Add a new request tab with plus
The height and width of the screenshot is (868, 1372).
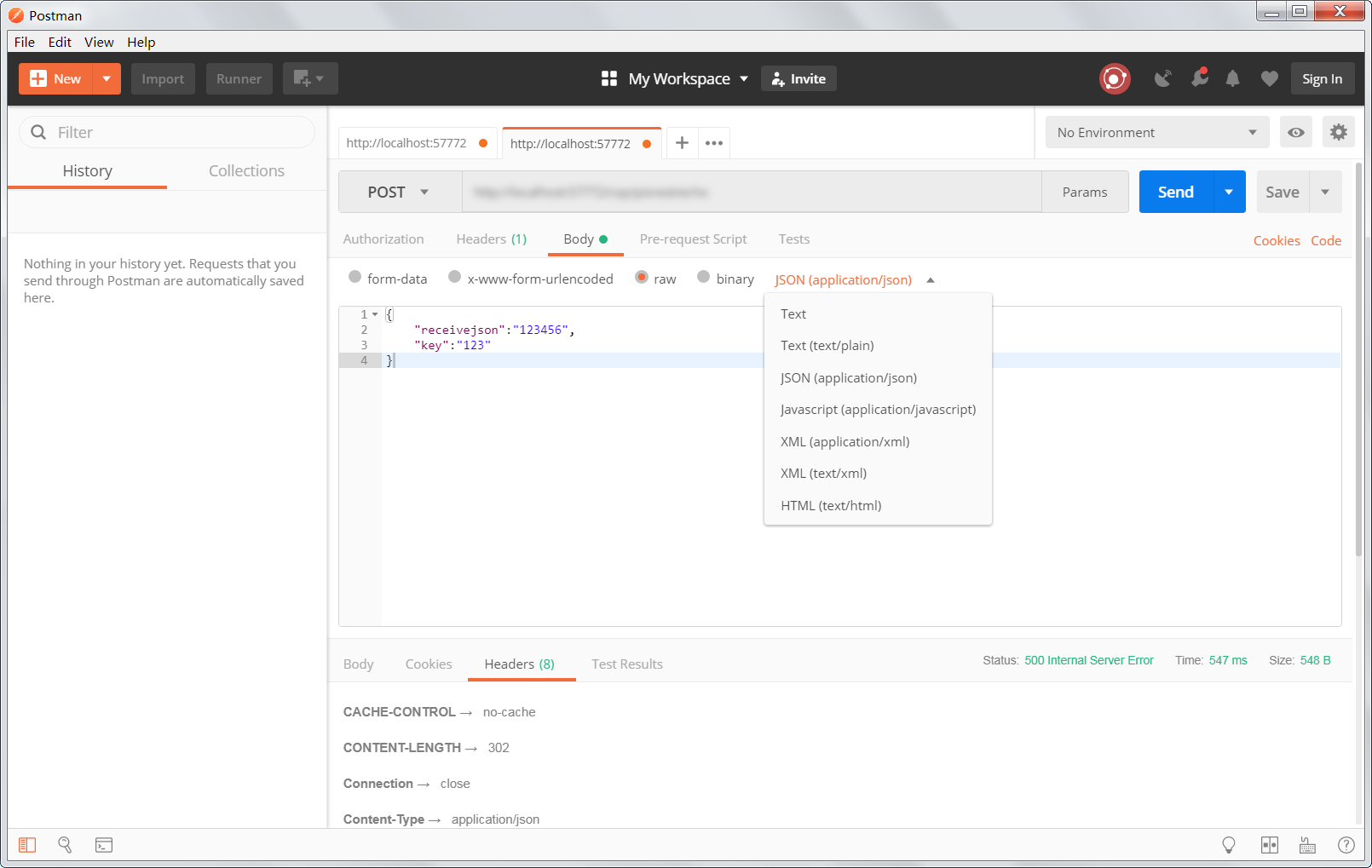682,143
